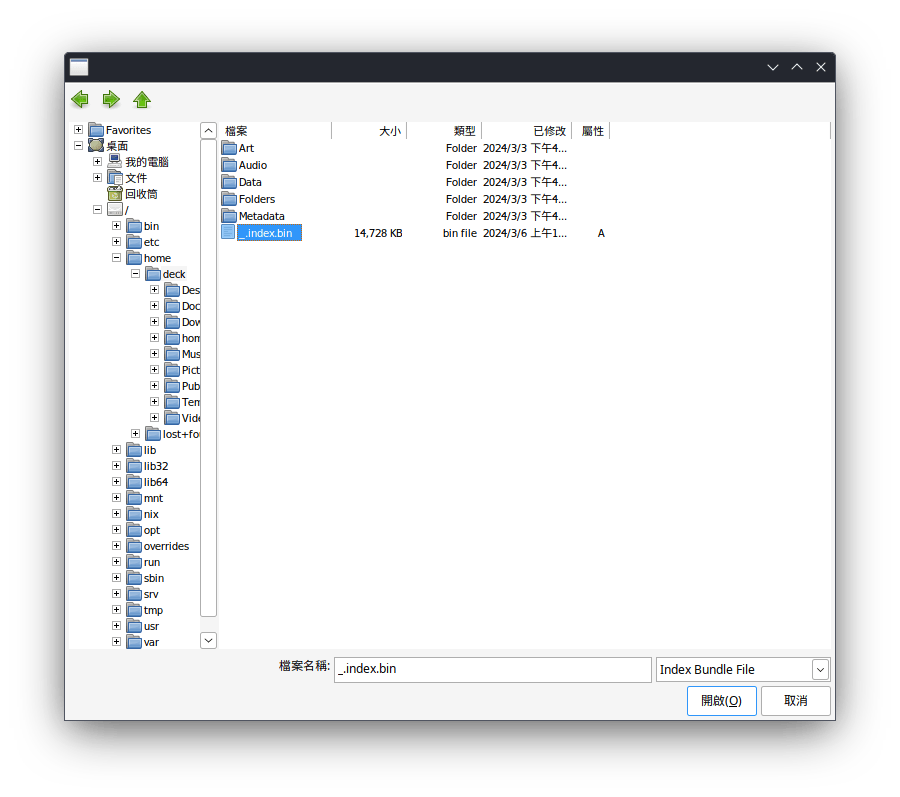
Task: Open the Index Bundle File type dropdown
Action: click(820, 670)
